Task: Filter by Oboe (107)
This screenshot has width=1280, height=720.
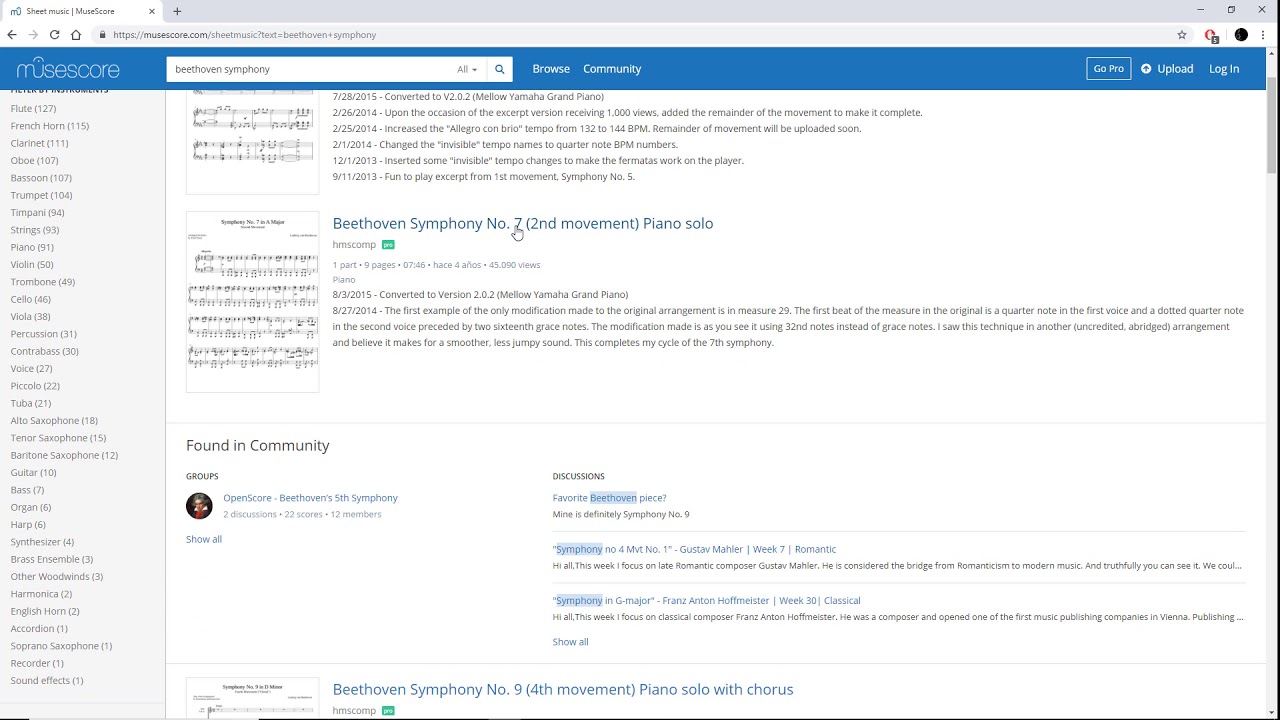Action: coord(35,160)
